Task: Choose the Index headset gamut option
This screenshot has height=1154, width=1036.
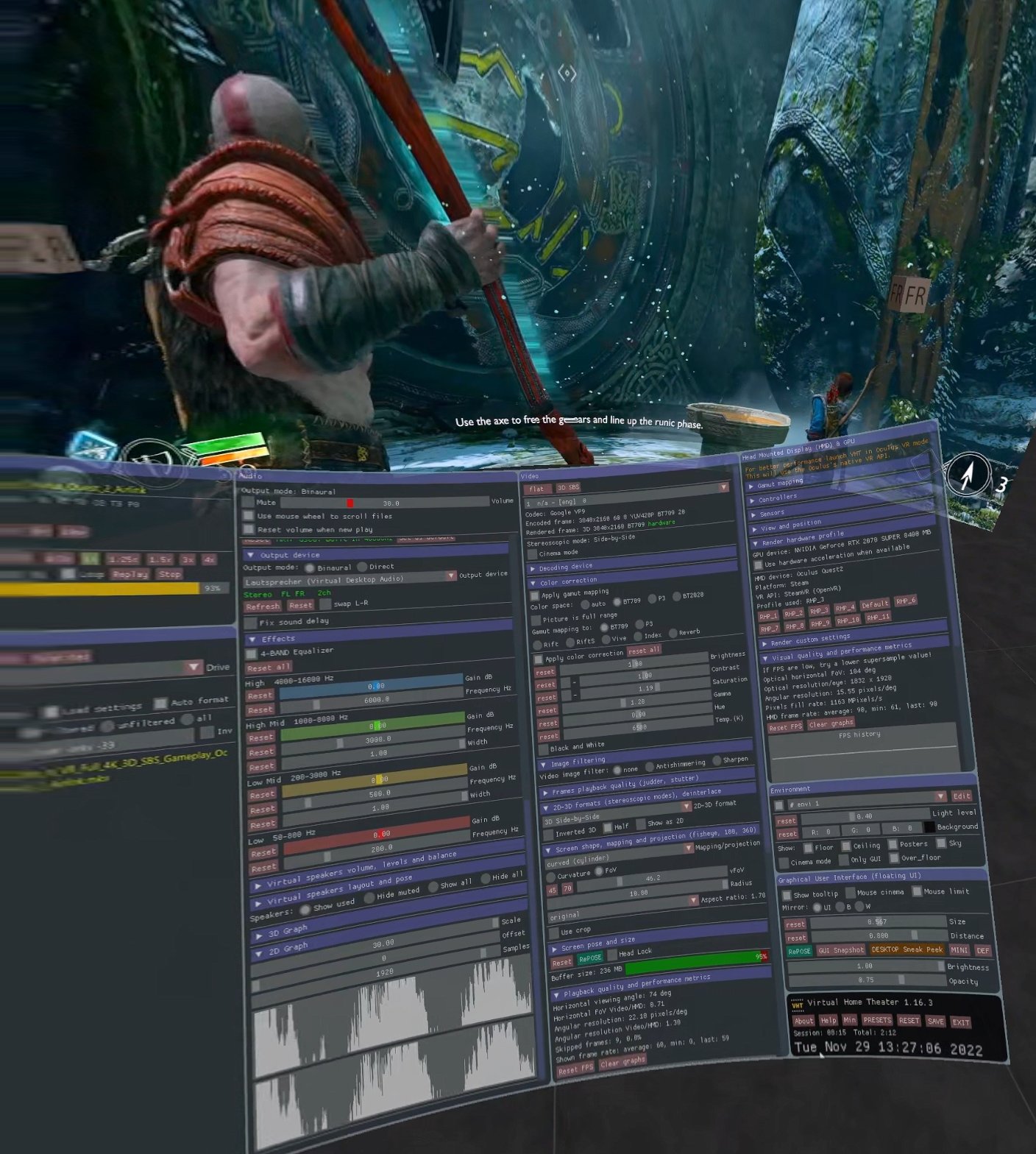Action: 637,637
